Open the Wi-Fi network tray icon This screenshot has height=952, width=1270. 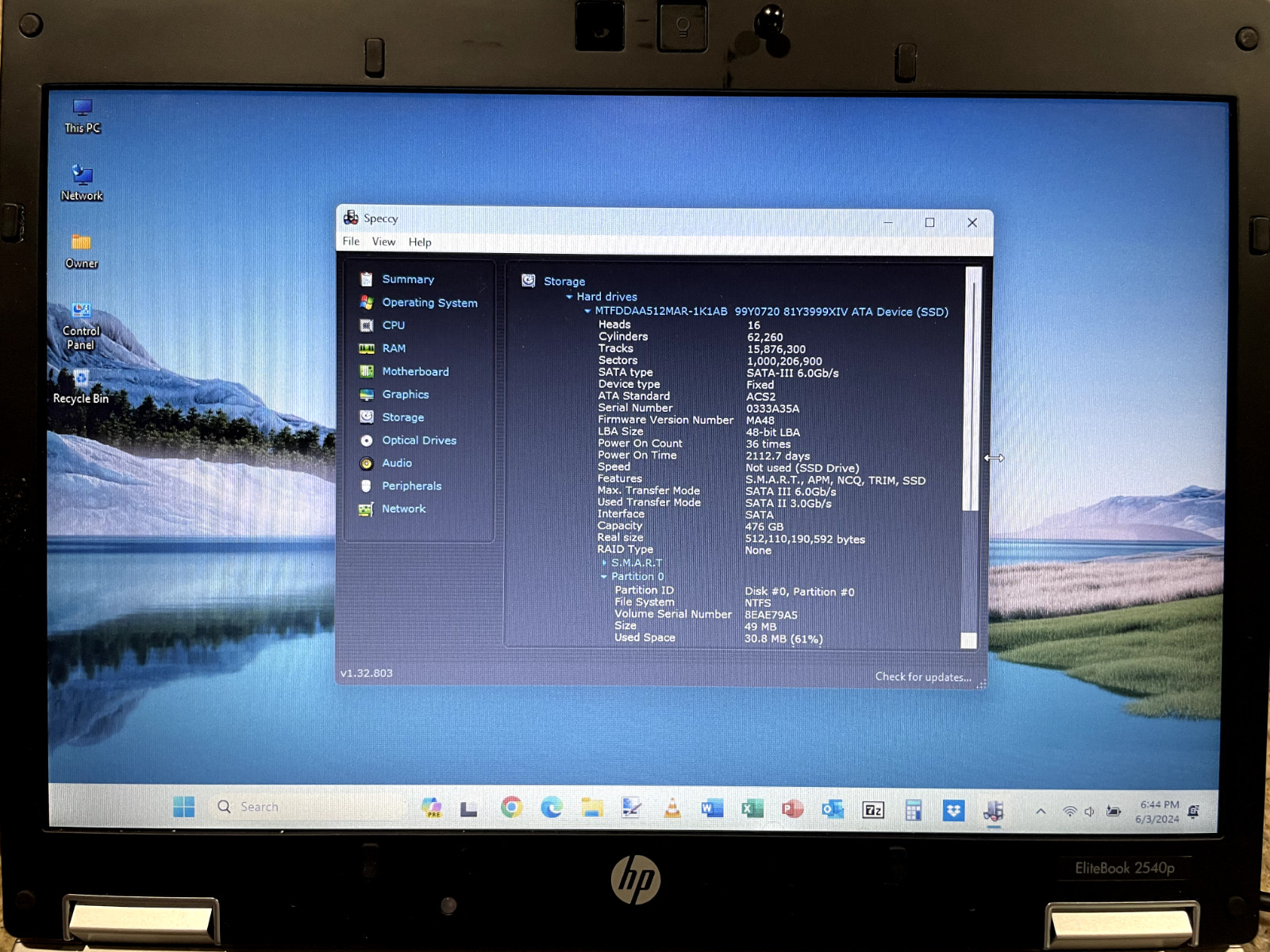click(x=1070, y=811)
